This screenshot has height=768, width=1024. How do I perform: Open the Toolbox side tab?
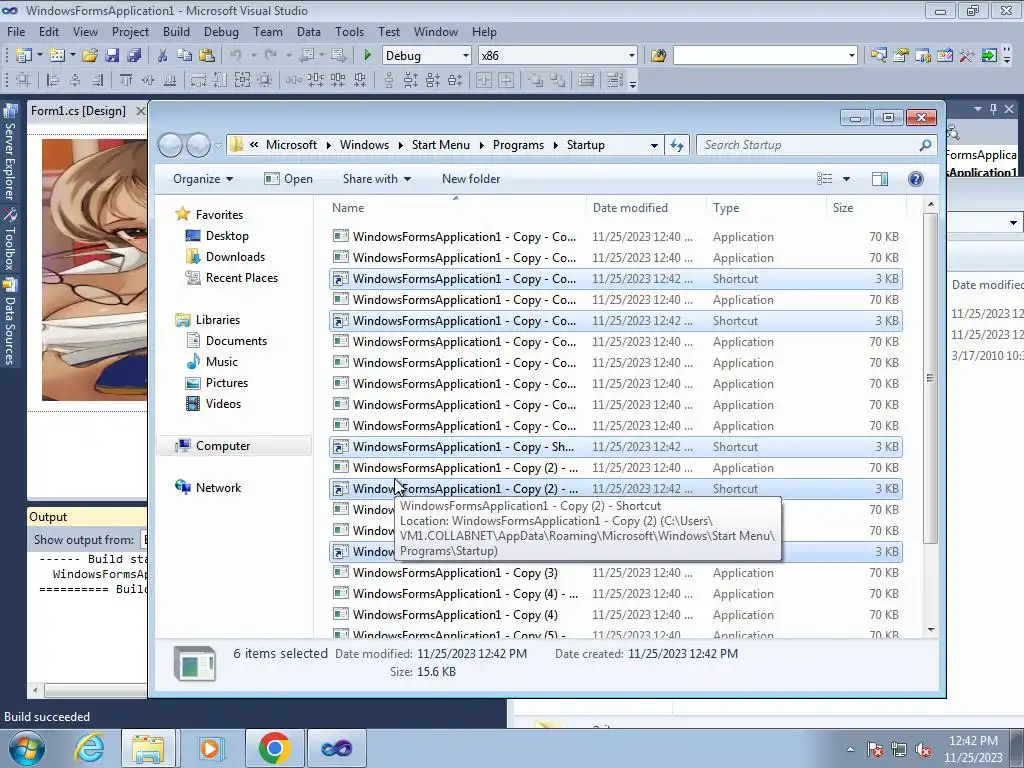[10, 240]
